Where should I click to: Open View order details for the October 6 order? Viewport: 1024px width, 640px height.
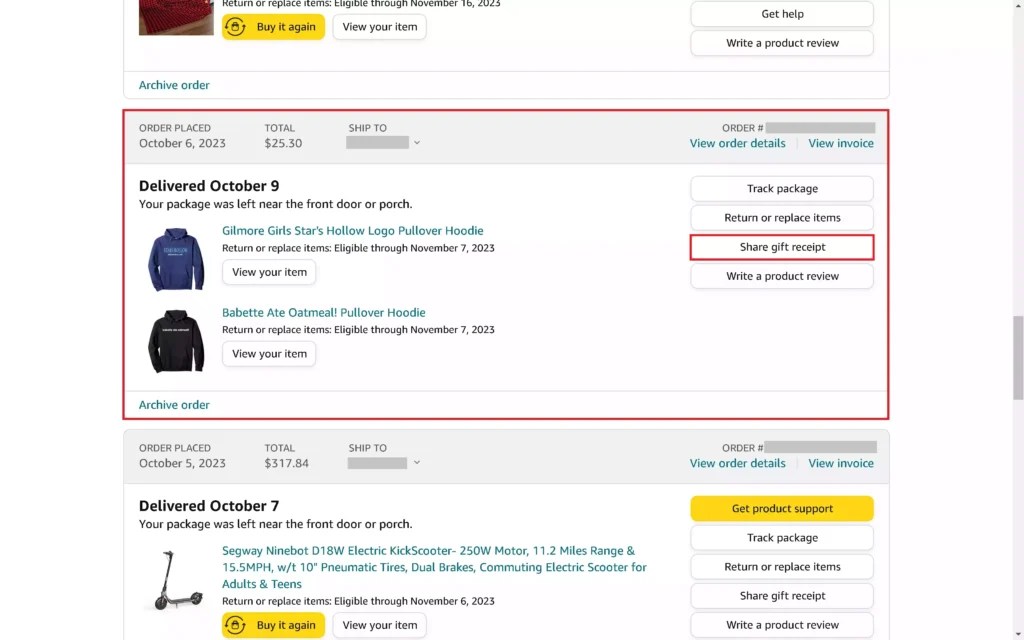[x=737, y=143]
